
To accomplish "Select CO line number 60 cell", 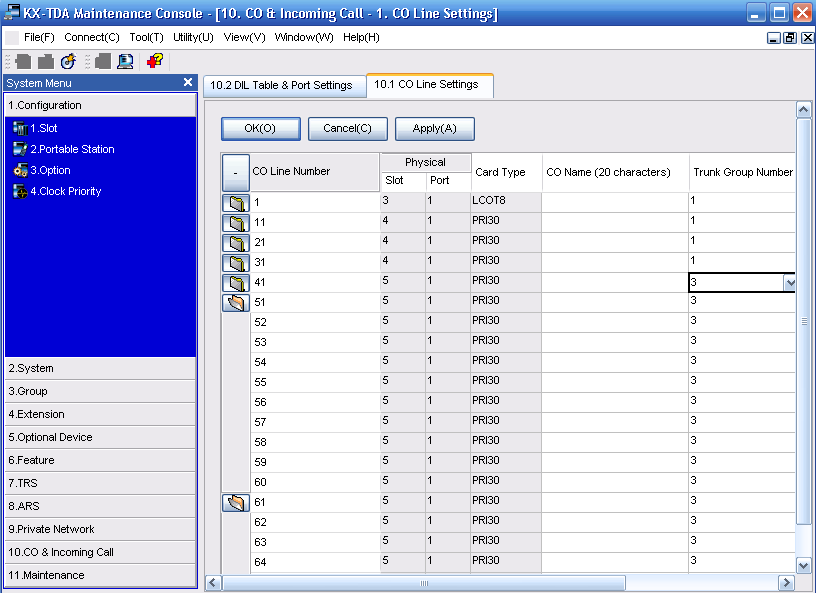I will point(315,482).
